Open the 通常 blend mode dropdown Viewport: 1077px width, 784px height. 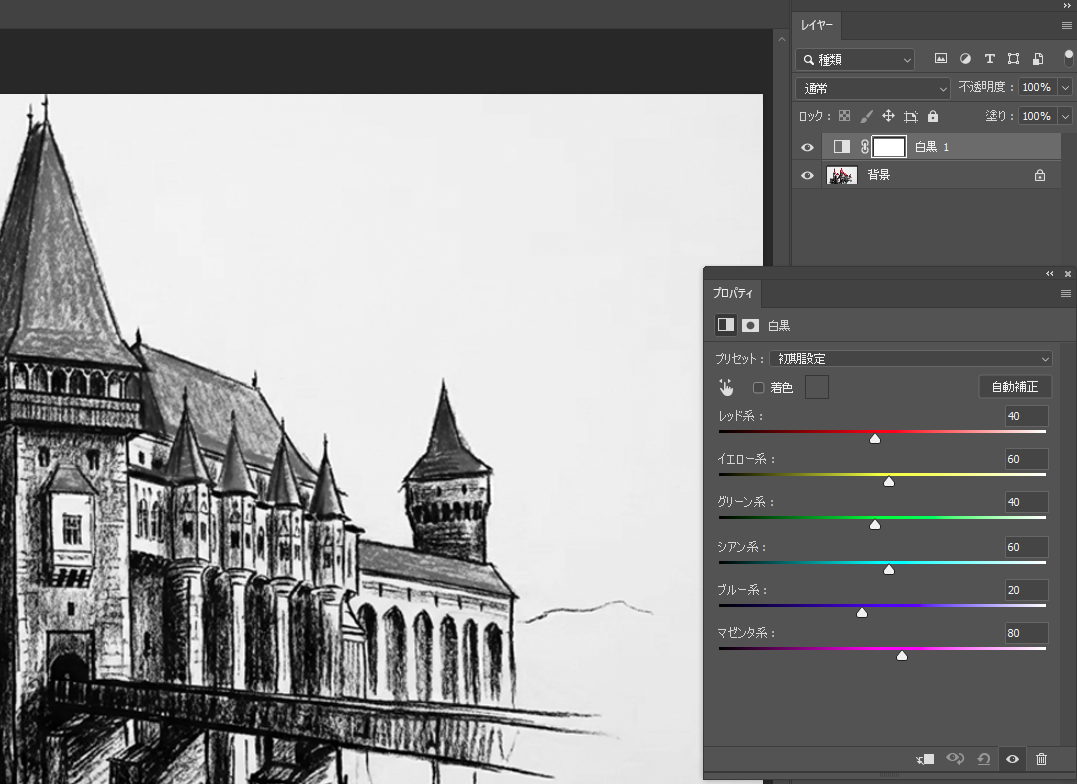873,88
